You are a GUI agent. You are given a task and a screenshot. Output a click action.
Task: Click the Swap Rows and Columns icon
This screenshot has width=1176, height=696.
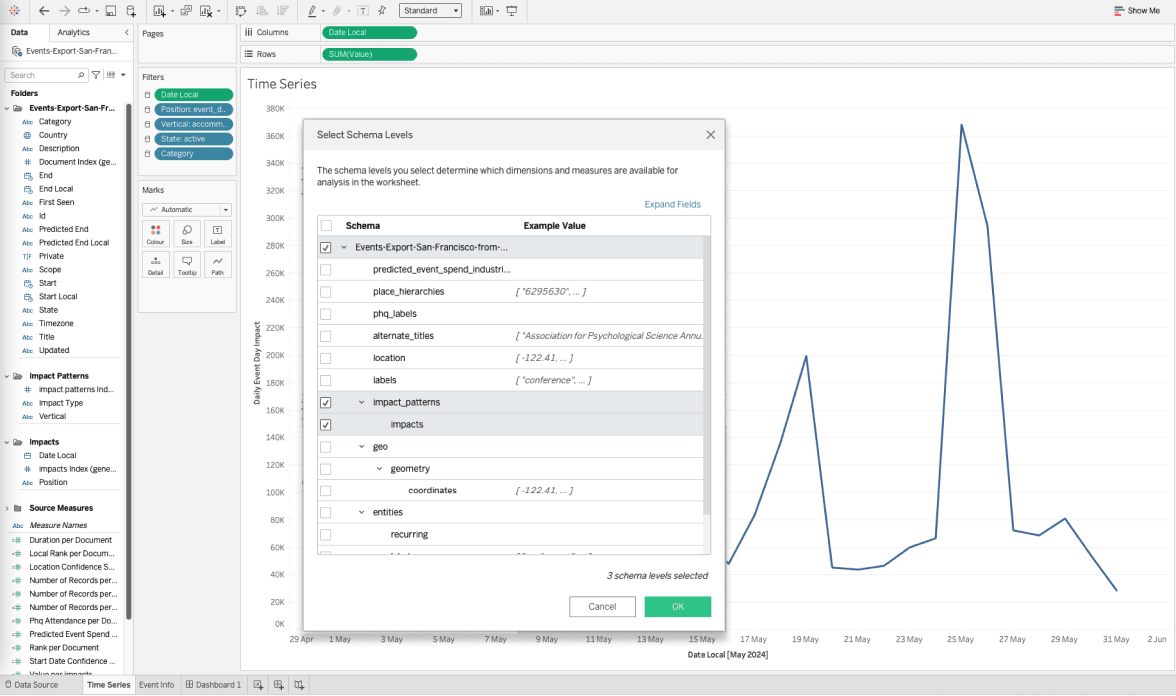click(x=241, y=10)
